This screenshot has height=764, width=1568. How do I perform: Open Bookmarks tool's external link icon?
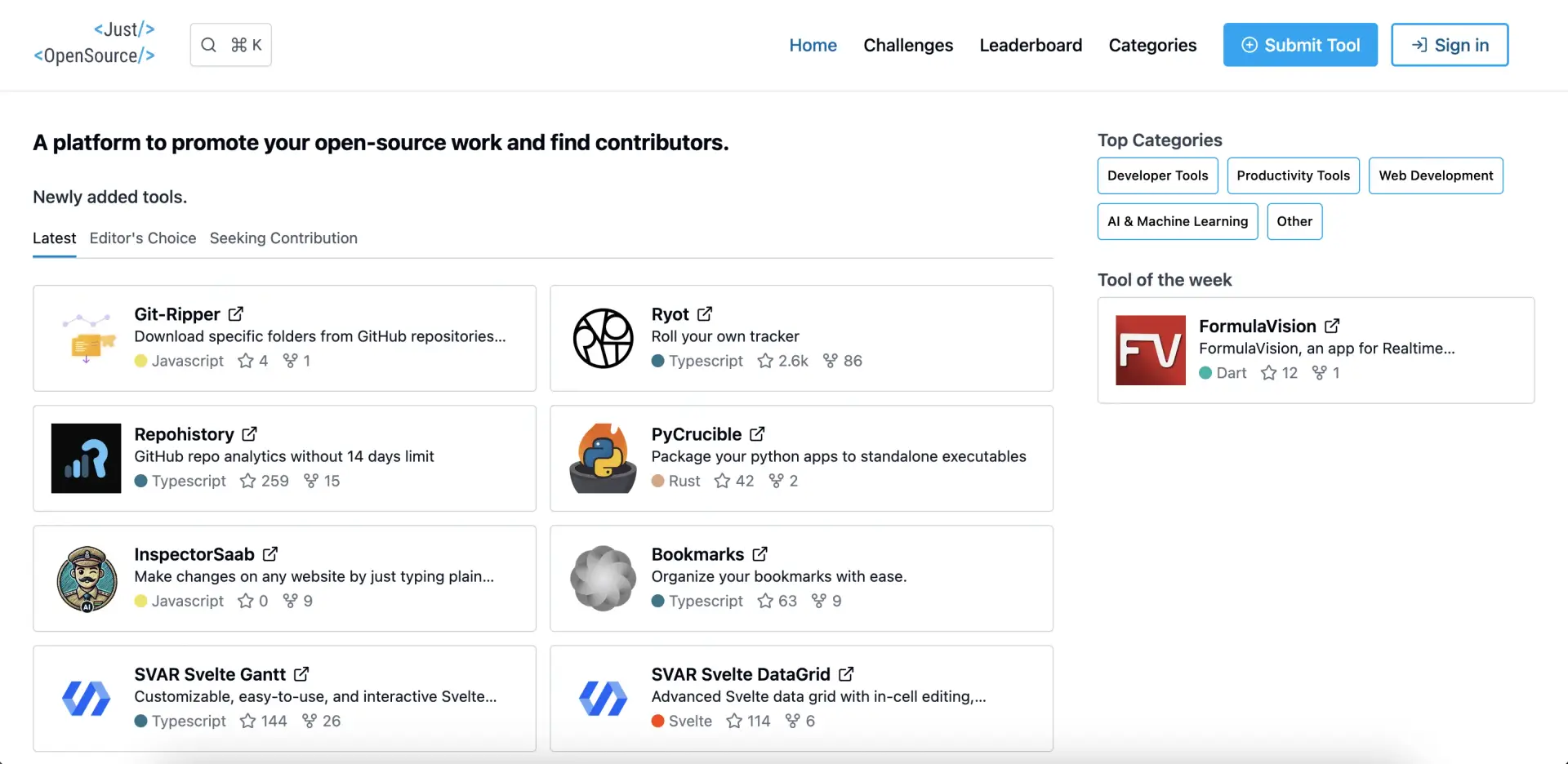(759, 553)
